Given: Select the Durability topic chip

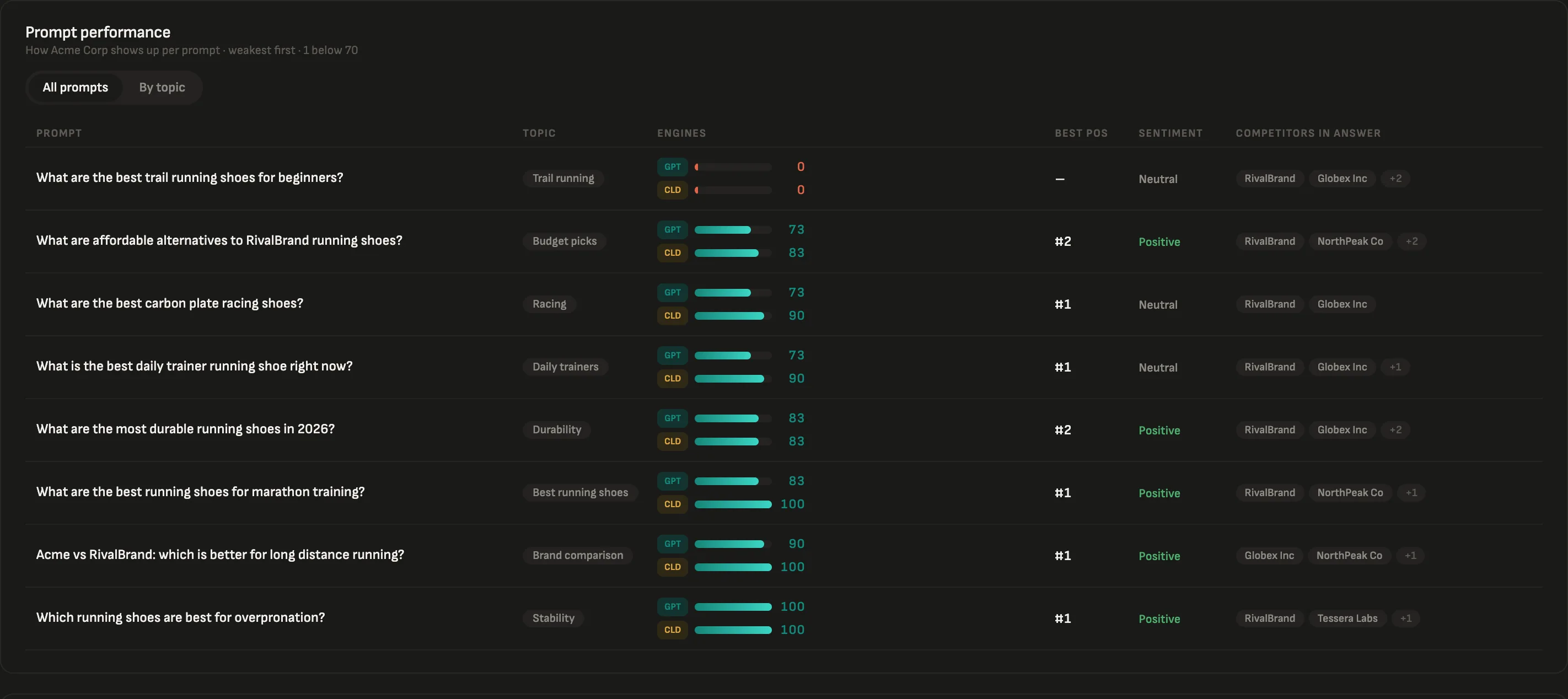Looking at the screenshot, I should tap(556, 429).
